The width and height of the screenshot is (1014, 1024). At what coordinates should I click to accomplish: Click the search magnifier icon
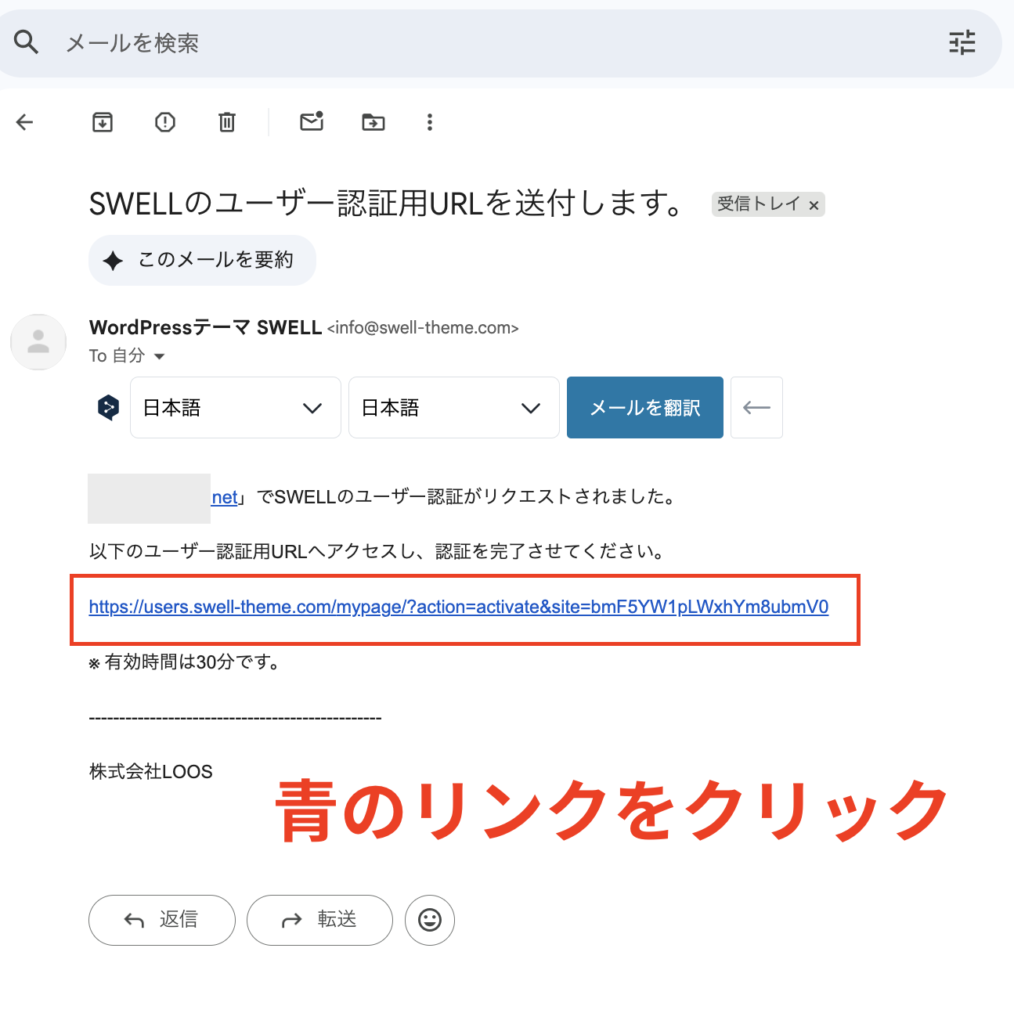pos(26,42)
